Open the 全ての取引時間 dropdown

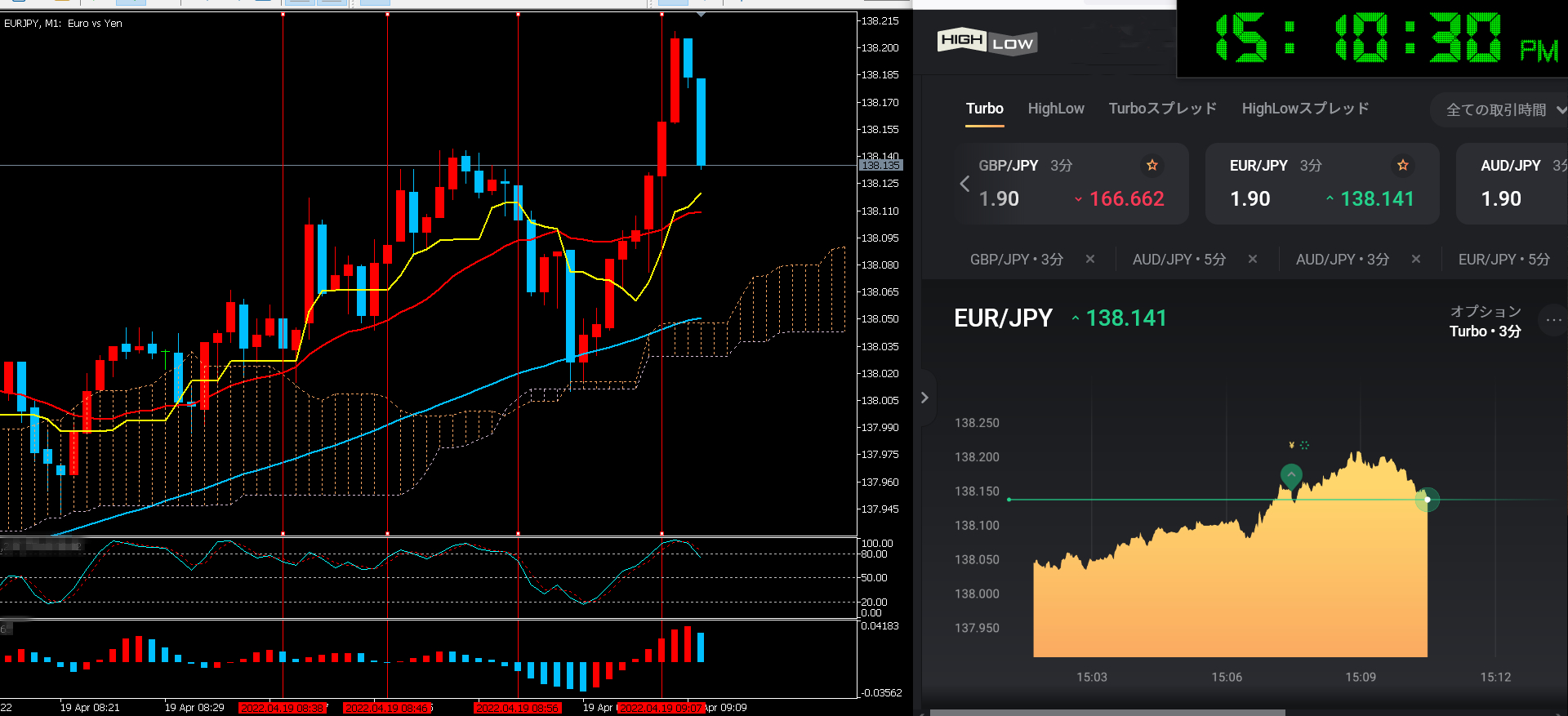tap(1503, 110)
